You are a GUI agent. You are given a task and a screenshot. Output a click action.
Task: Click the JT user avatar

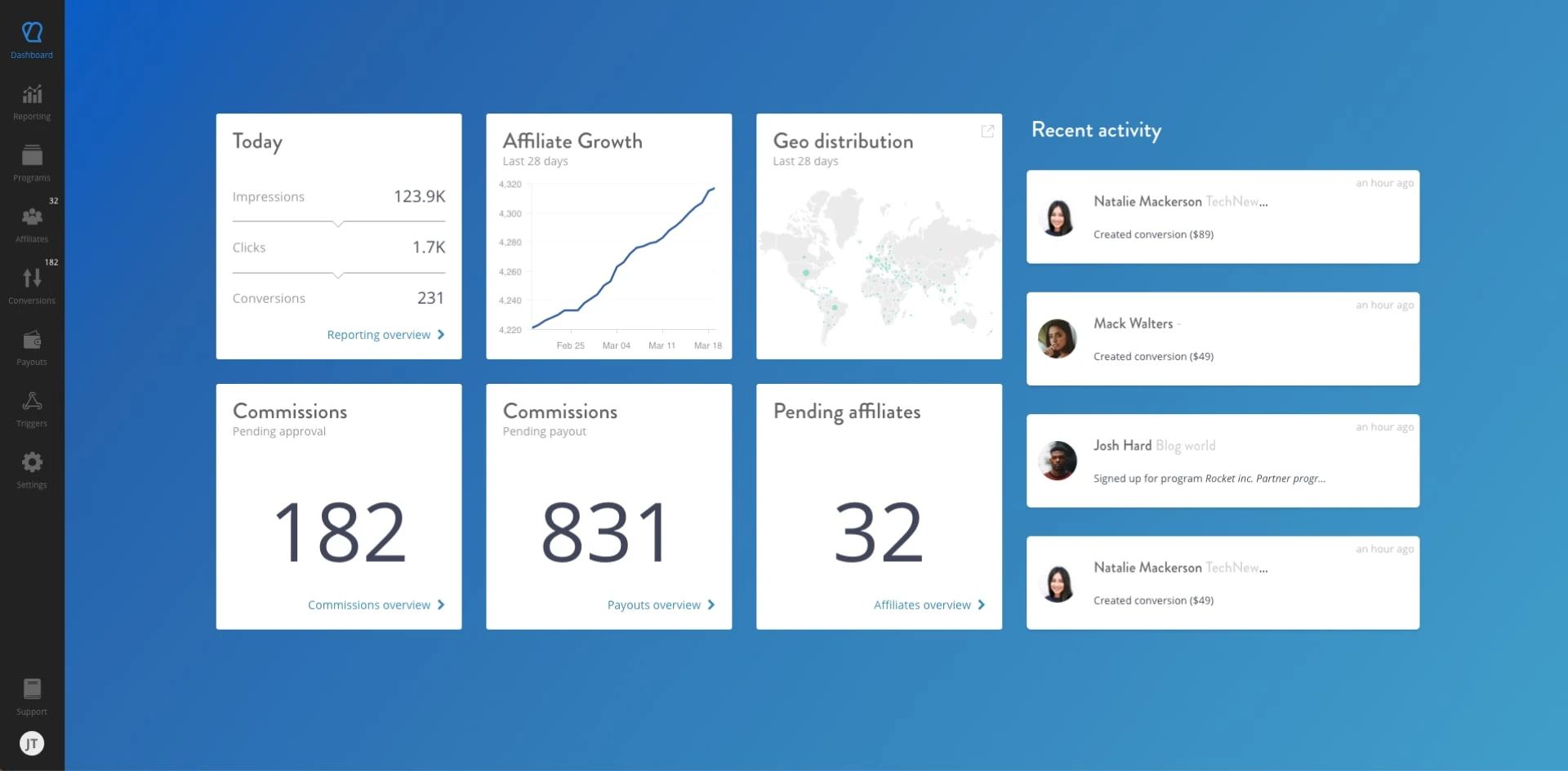coord(32,743)
